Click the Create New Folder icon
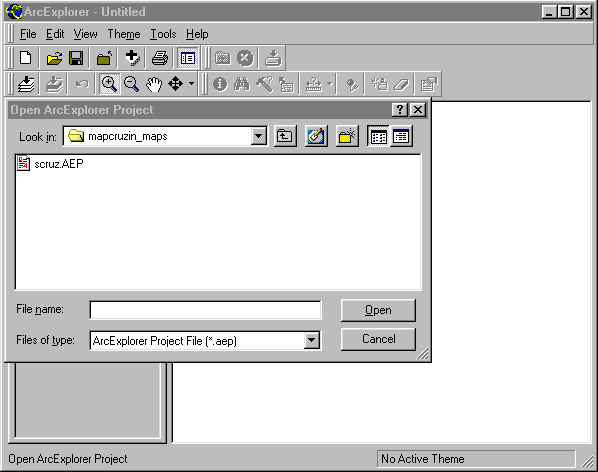 pos(347,136)
